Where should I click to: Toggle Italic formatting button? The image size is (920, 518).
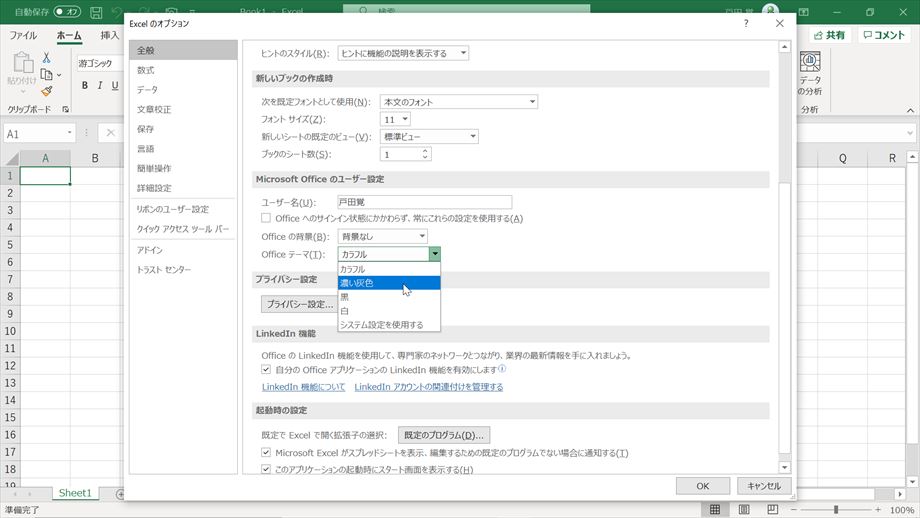tap(100, 86)
